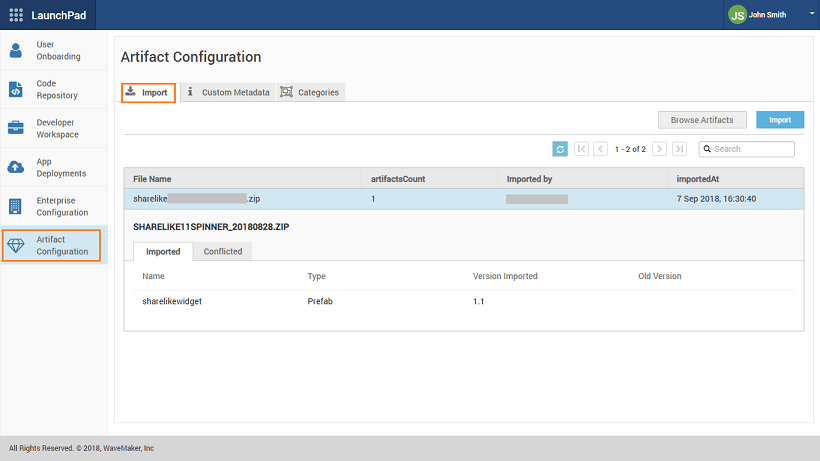Switch to the Categories tab
Viewport: 820px width, 461px height.
click(x=310, y=92)
